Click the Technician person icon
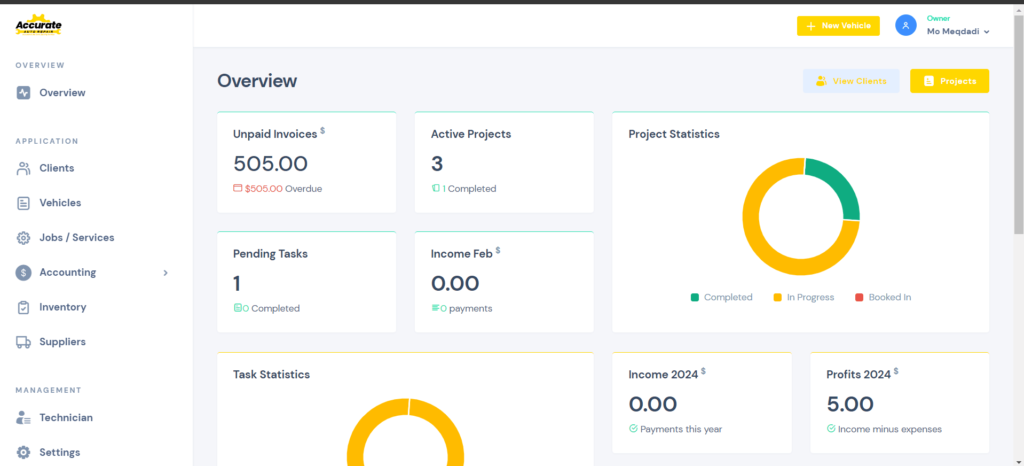The width and height of the screenshot is (1024, 466). click(x=24, y=418)
